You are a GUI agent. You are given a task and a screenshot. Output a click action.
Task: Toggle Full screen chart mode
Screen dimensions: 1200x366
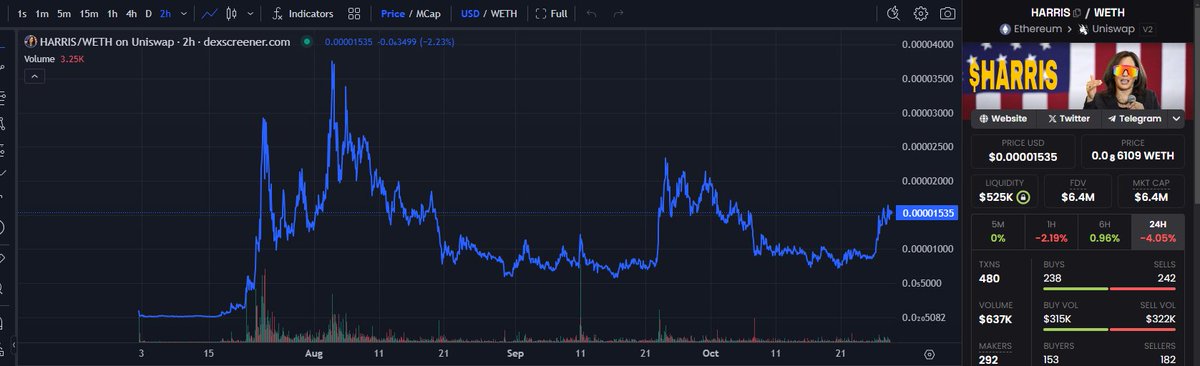pyautogui.click(x=551, y=14)
